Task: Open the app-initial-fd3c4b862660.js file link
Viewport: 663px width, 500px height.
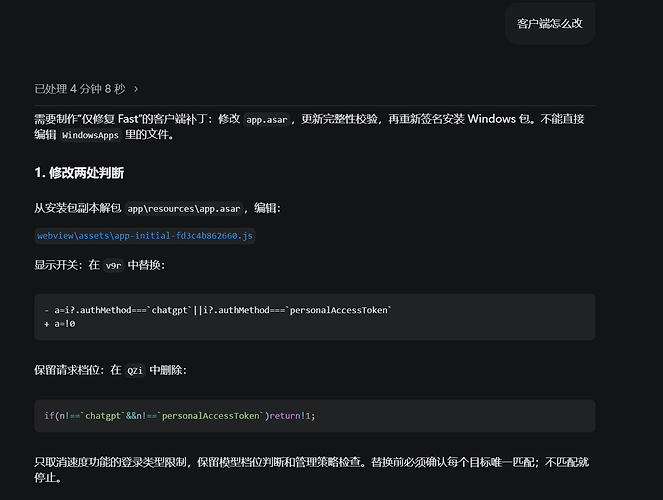Action: 145,236
